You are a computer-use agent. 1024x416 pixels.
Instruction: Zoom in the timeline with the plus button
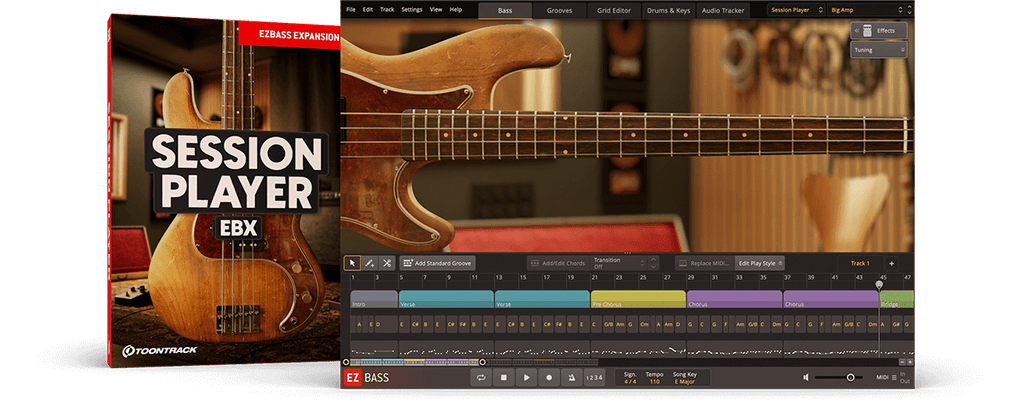point(910,362)
